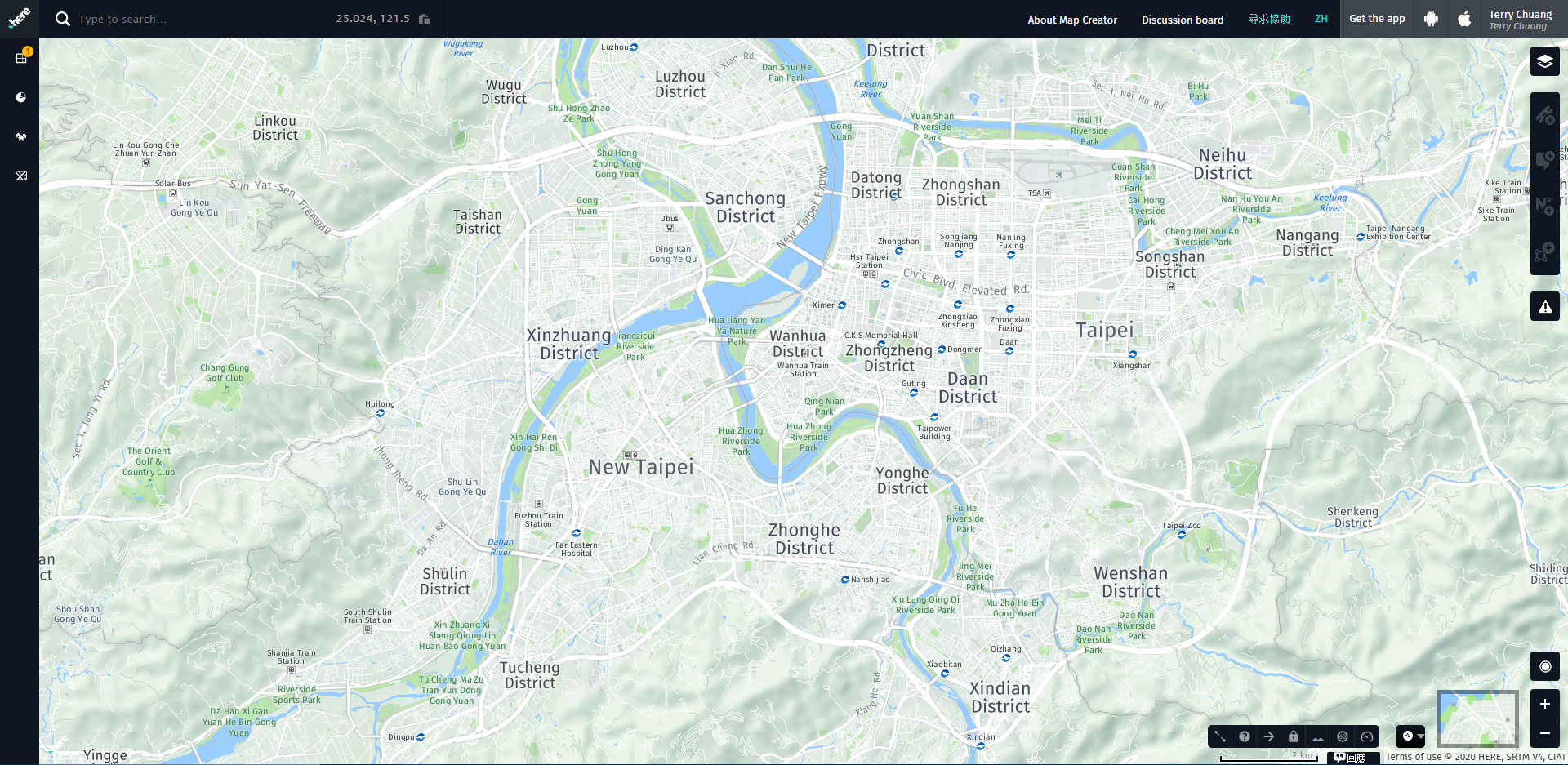Screen dimensions: 1568x765
Task: Switch language with ZH selector
Action: pos(1321,19)
